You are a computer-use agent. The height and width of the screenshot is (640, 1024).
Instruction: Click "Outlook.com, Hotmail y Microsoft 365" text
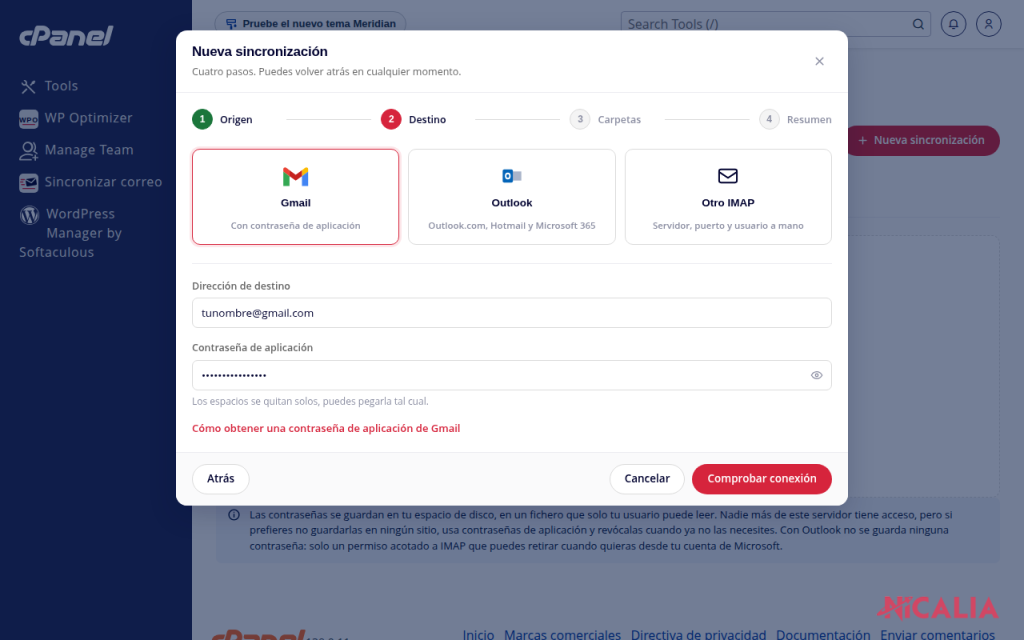pos(512,226)
